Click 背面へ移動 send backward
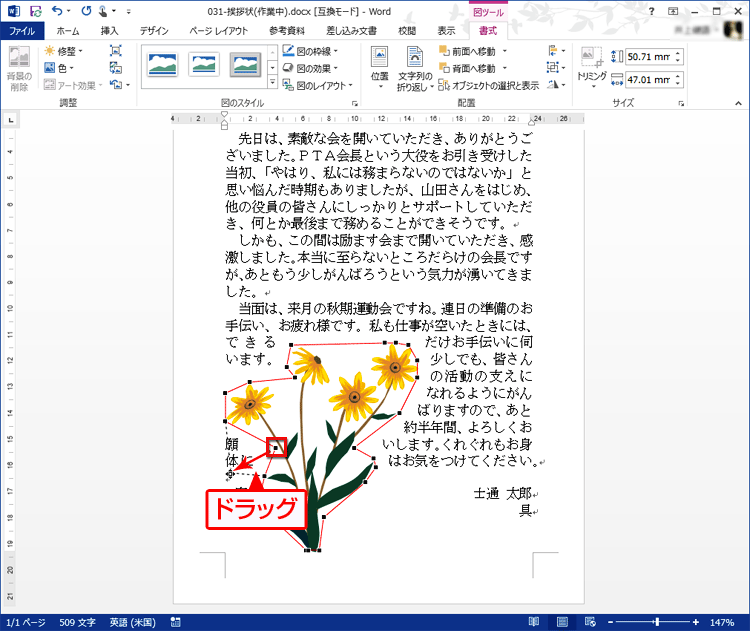Screen dimensions: 750x631 coord(467,68)
